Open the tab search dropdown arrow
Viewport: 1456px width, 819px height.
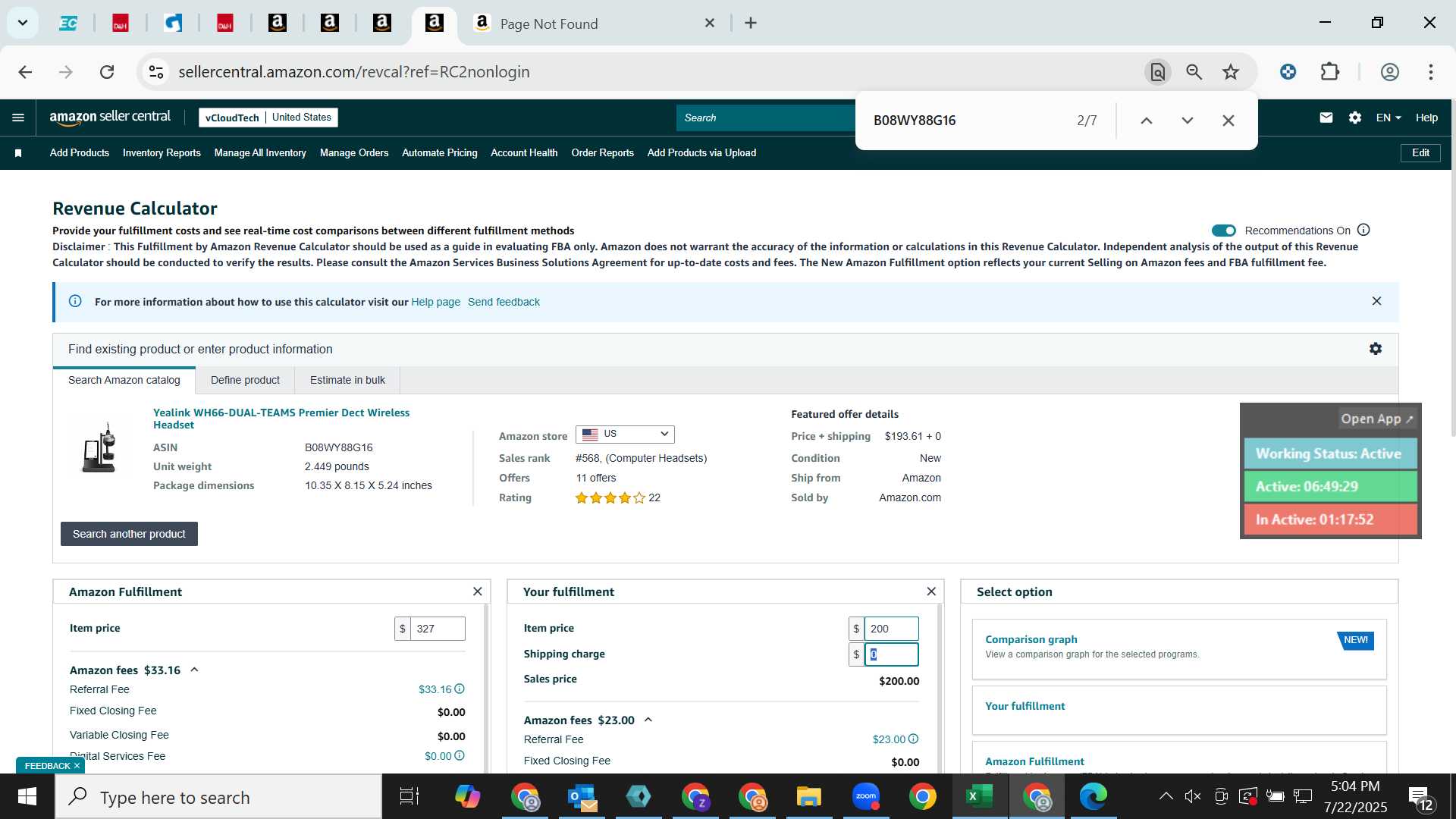(23, 23)
